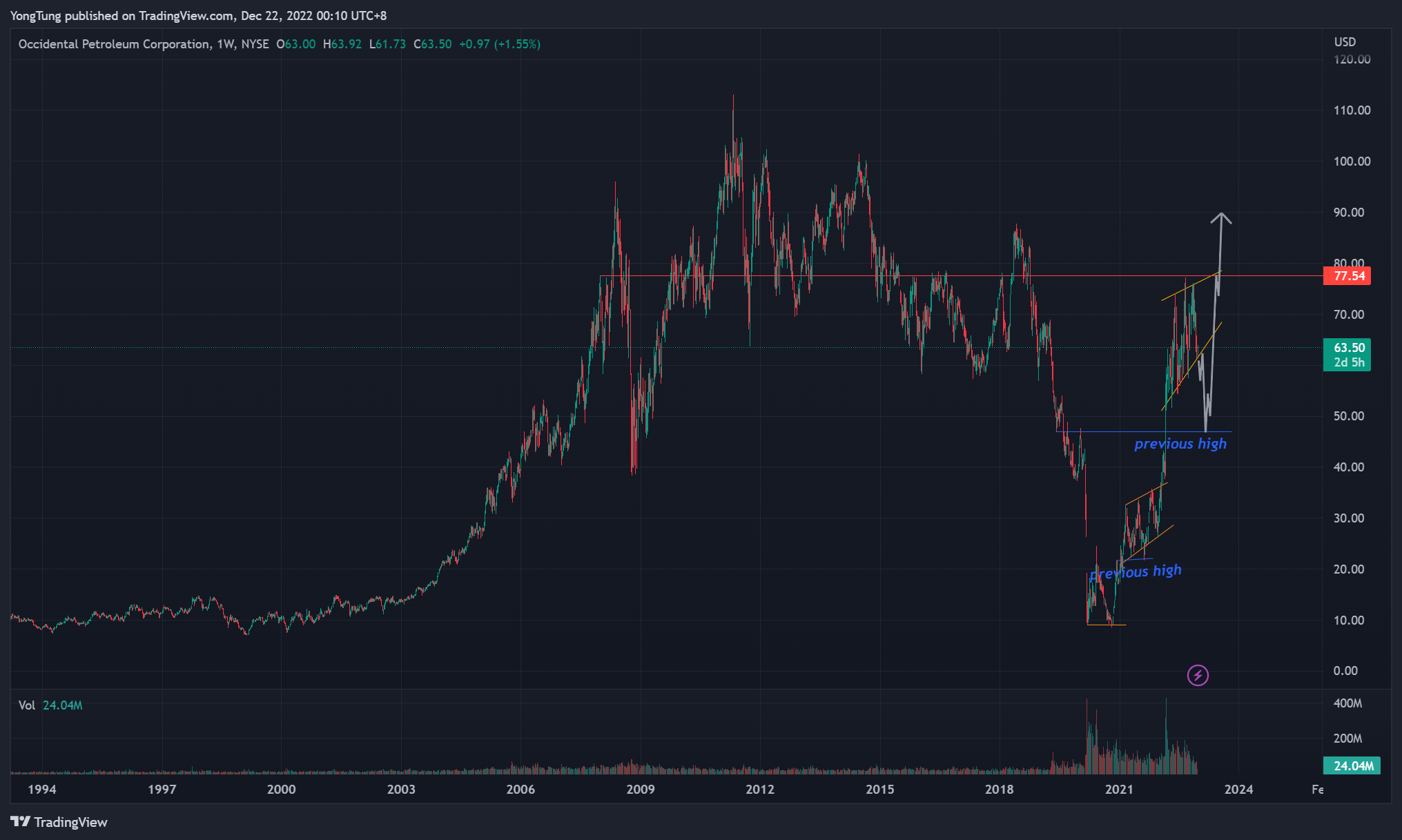Viewport: 1402px width, 840px height.
Task: Click the 2009 label on time axis
Action: click(640, 790)
